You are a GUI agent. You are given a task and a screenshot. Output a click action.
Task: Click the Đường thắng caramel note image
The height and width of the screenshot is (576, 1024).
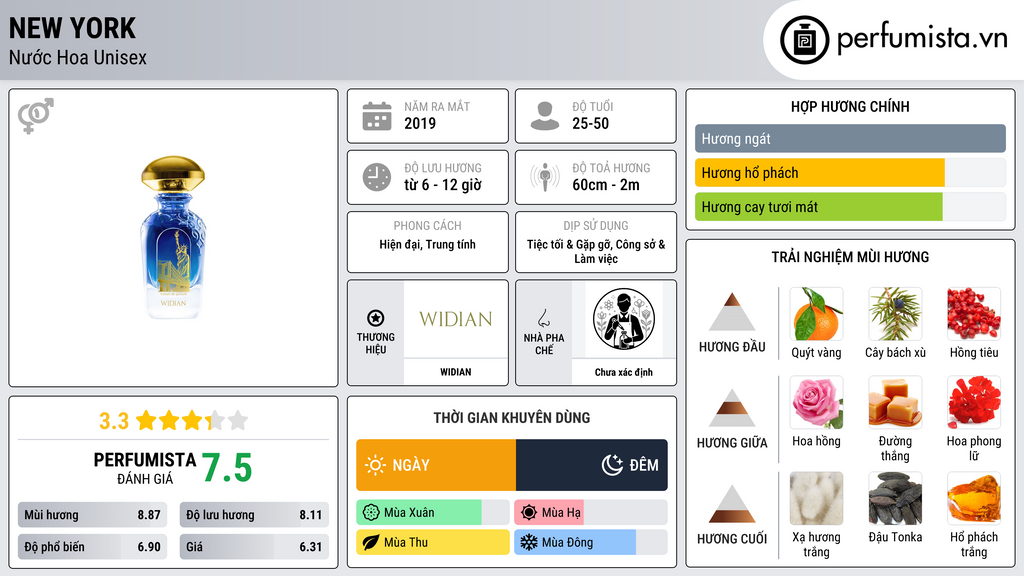click(895, 402)
